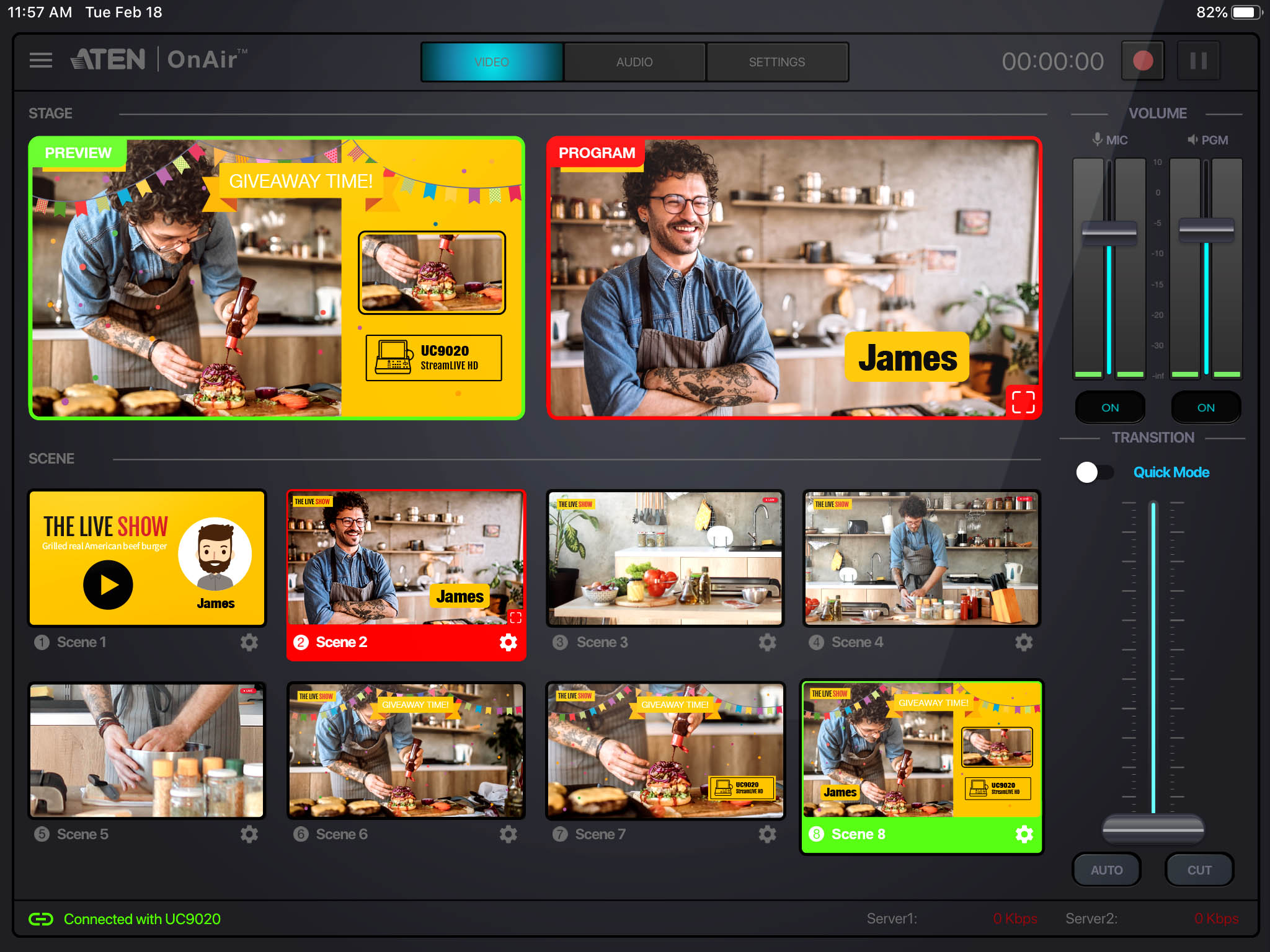Switch to the SETTINGS tab
This screenshot has width=1270, height=952.
[x=776, y=62]
